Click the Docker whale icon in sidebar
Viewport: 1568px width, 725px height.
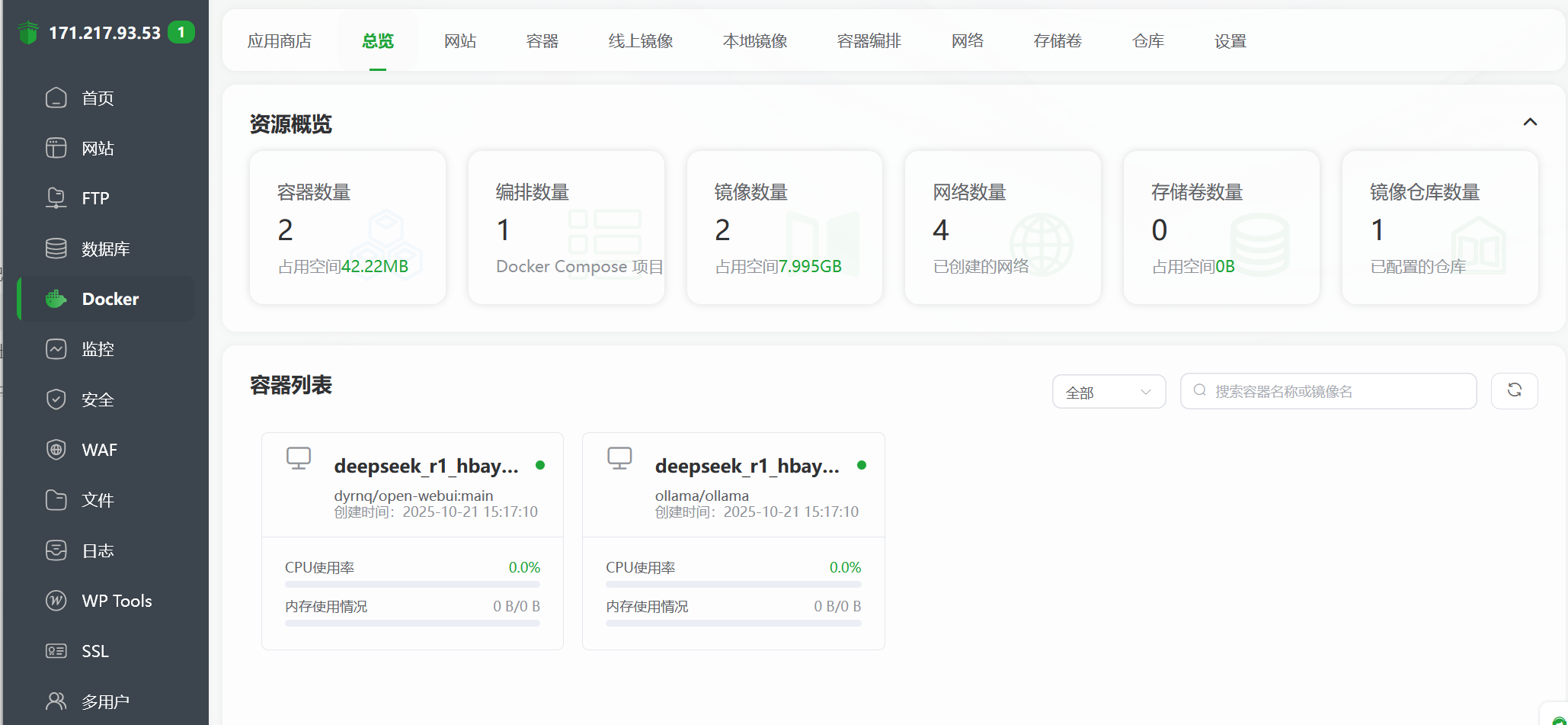click(x=56, y=299)
